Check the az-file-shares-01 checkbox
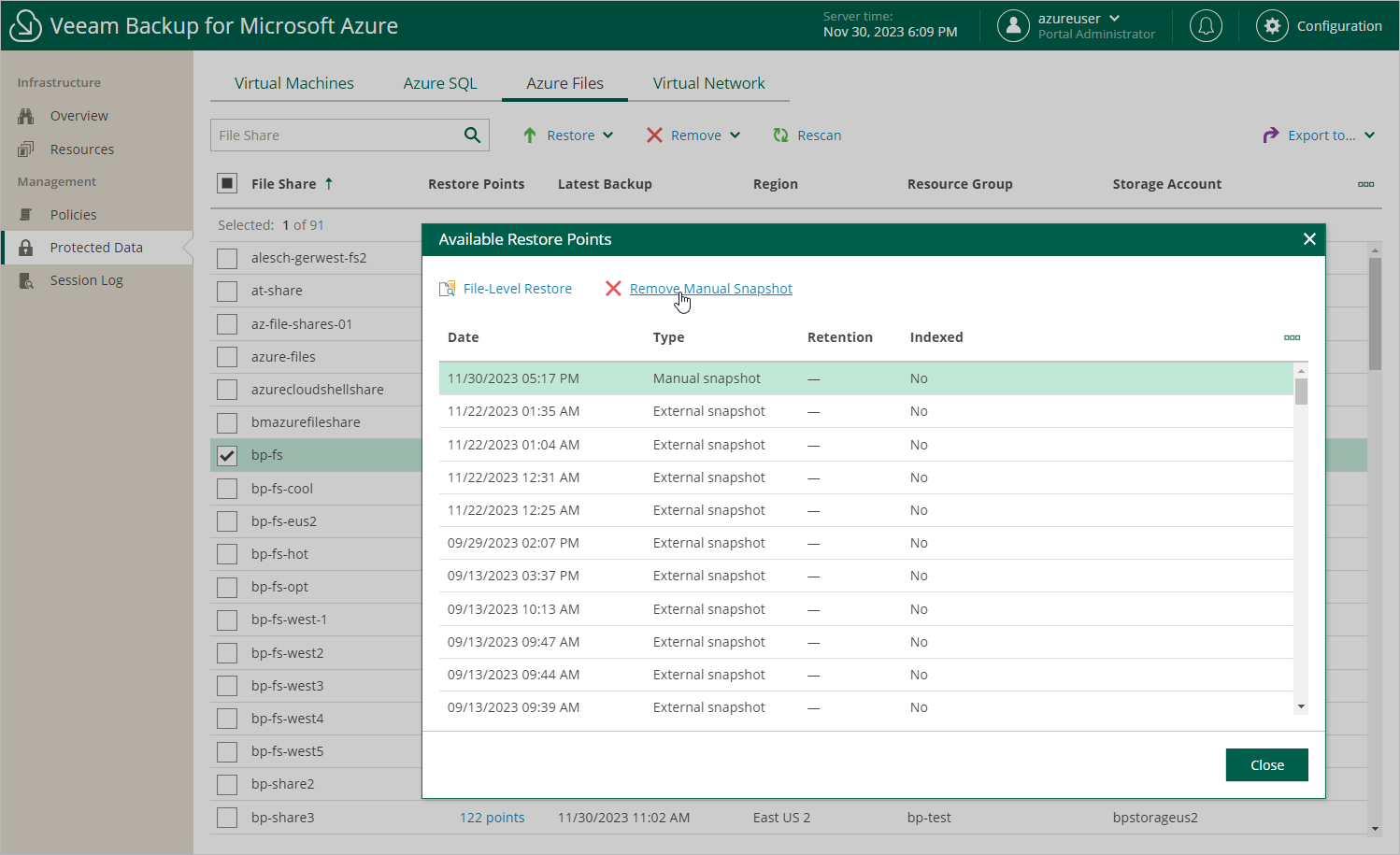 [227, 324]
